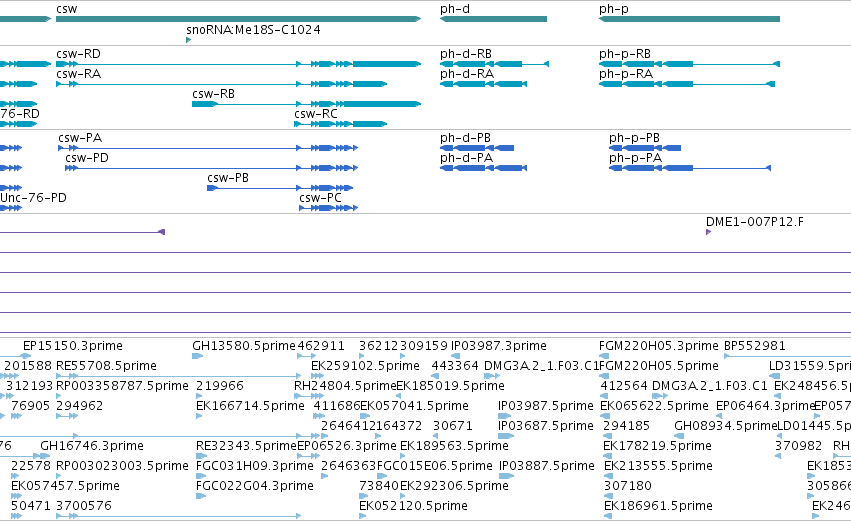Click the csw-PB protein label
The height and width of the screenshot is (521, 851).
point(228,178)
